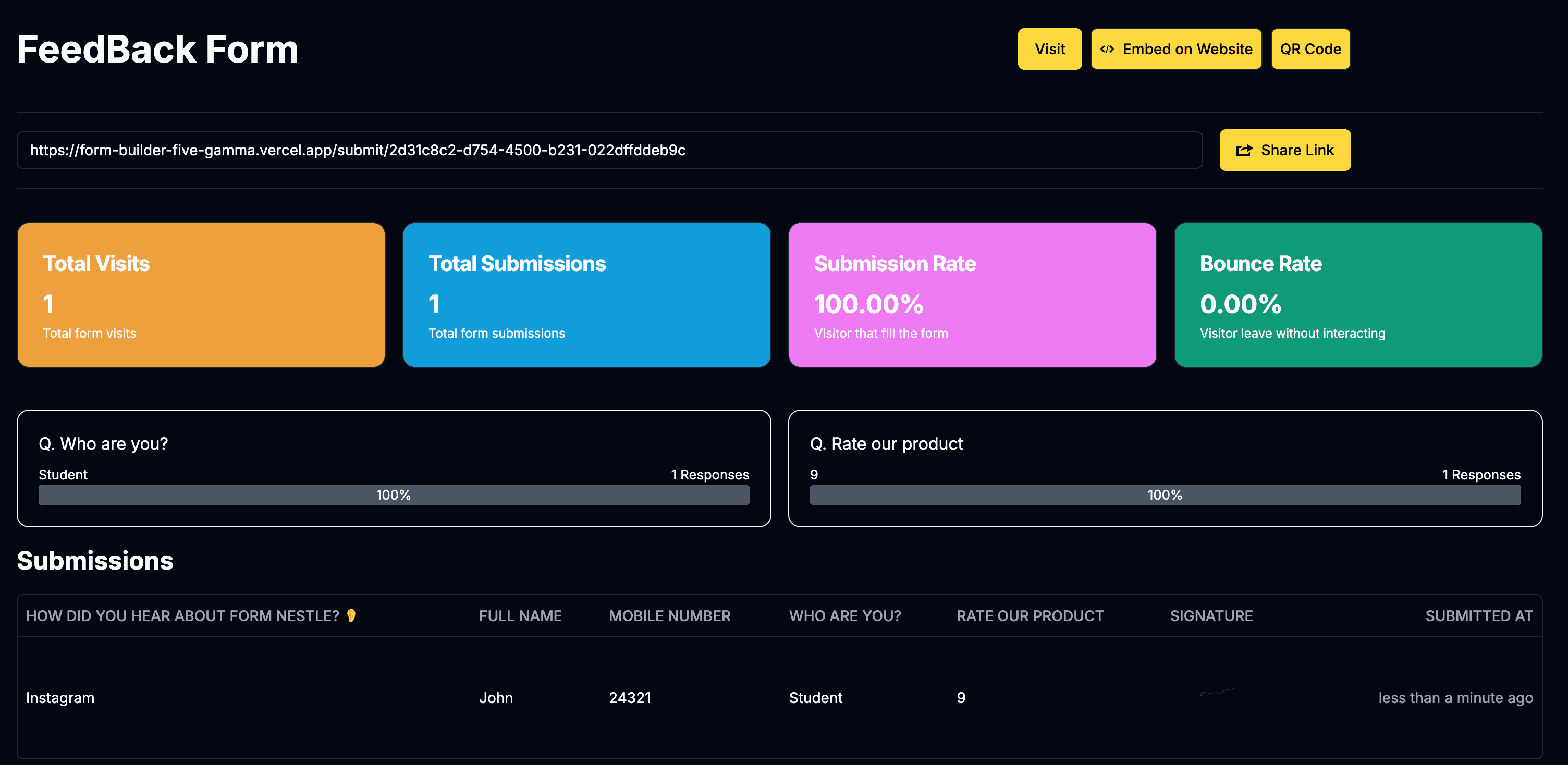1568x765 pixels.
Task: Click the 'less than a minute ago' timestamp
Action: point(1455,697)
